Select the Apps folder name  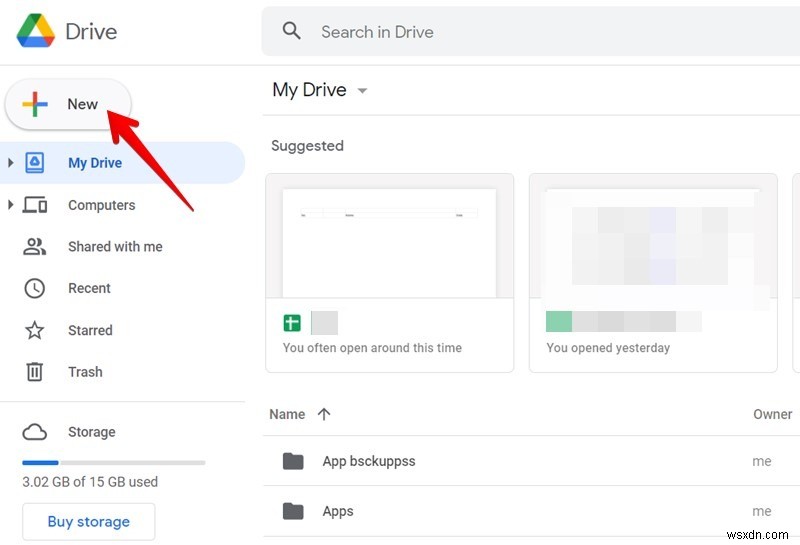point(338,511)
